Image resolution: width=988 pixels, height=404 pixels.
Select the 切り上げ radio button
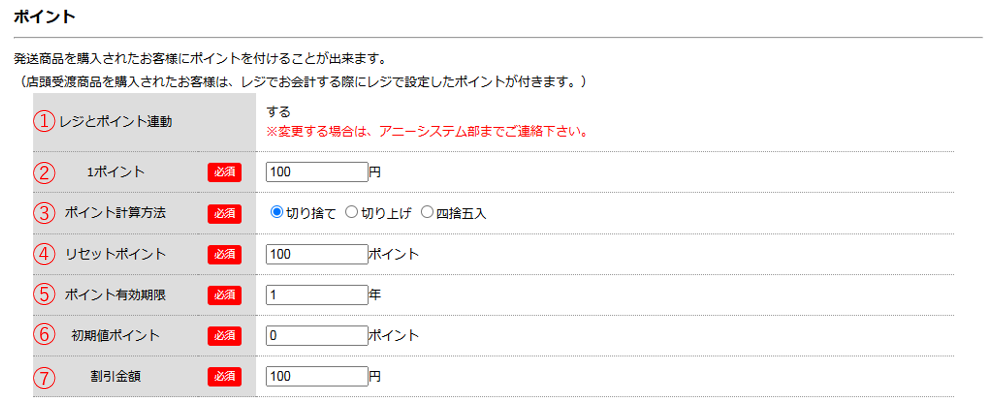351,213
